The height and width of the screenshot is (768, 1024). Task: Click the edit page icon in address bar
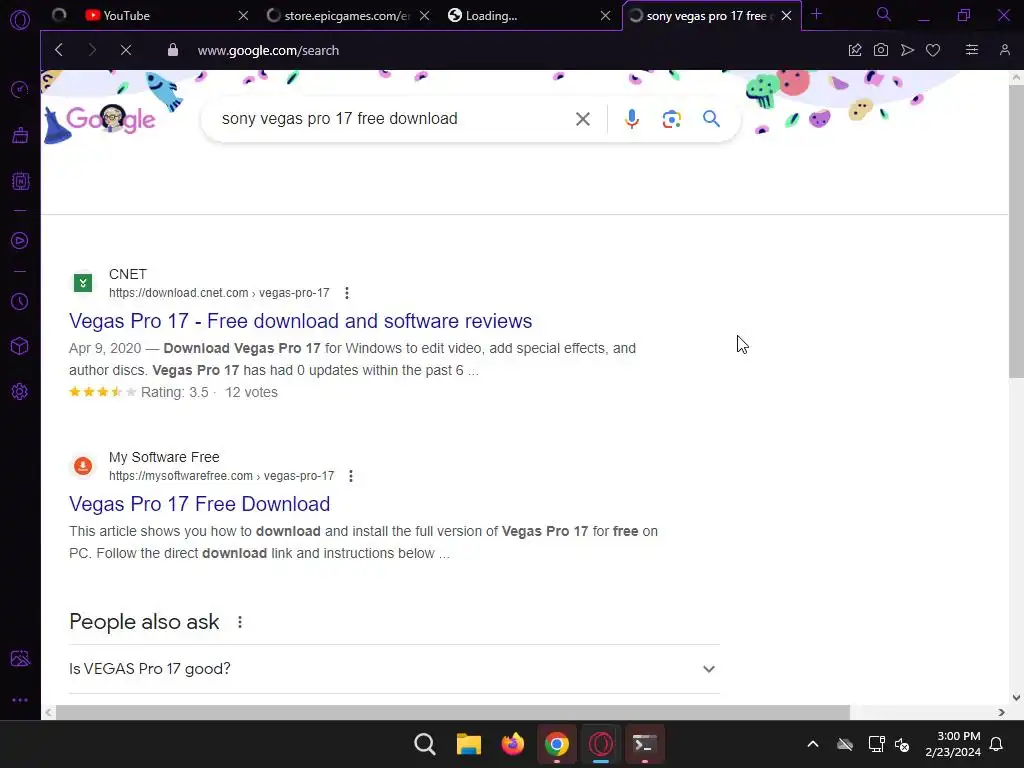click(x=855, y=50)
